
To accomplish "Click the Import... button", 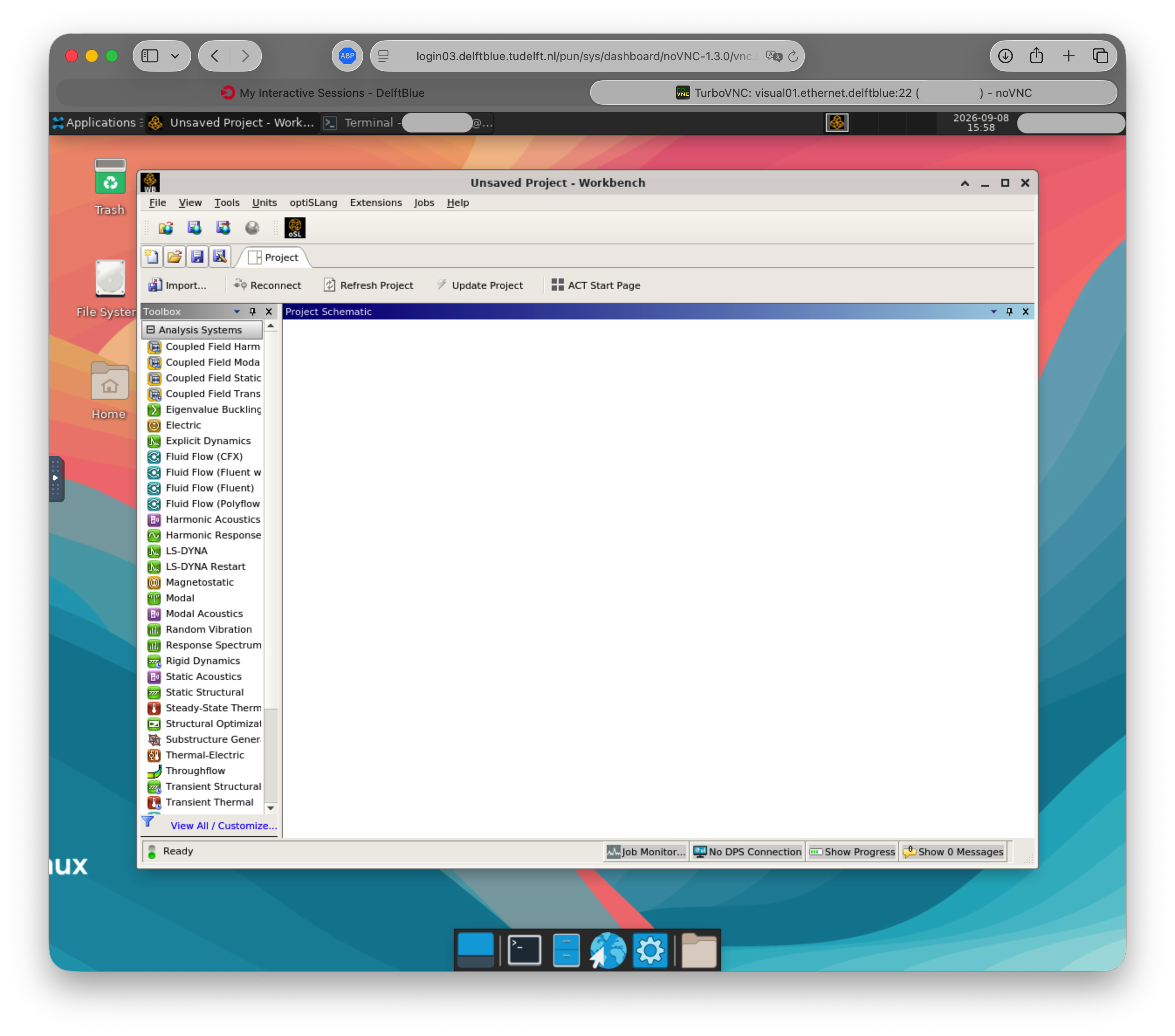I will tap(178, 285).
